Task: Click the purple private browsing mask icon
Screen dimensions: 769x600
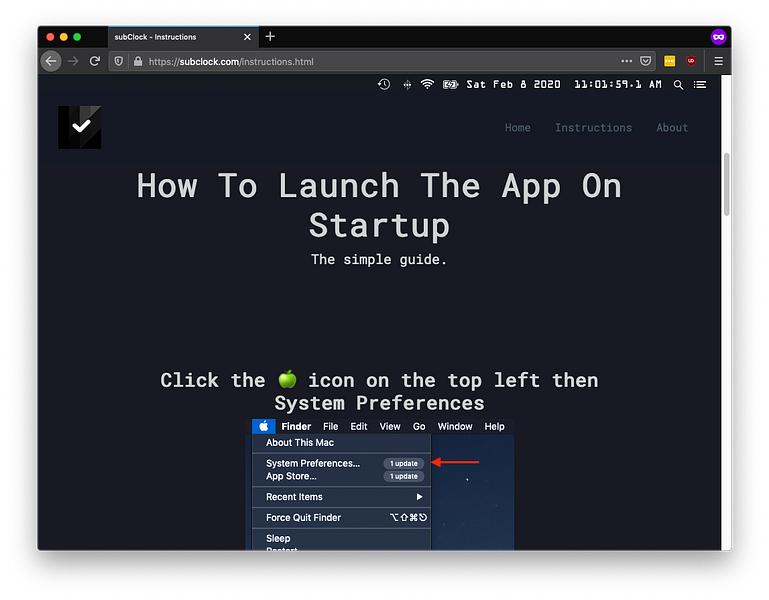Action: pyautogui.click(x=718, y=37)
